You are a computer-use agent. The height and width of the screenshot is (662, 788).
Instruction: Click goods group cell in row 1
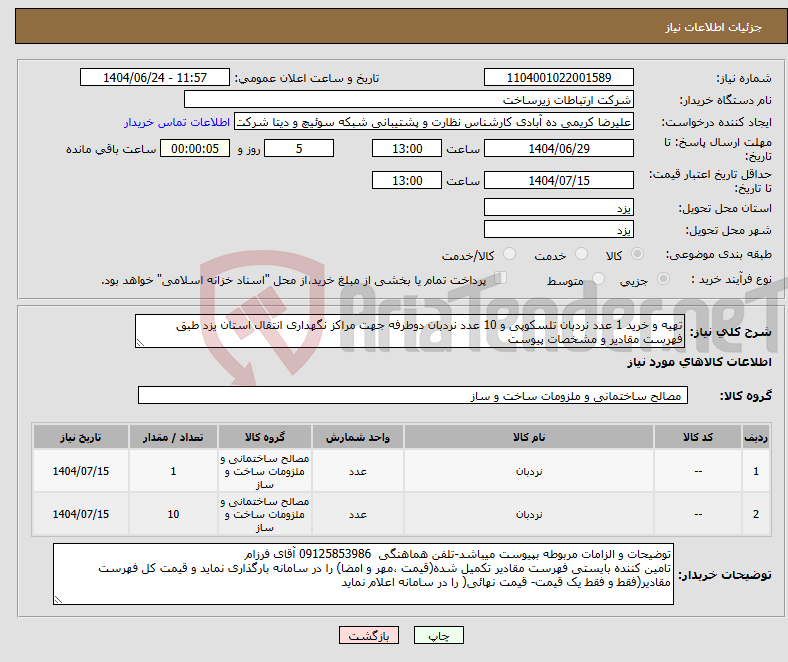tap(265, 471)
